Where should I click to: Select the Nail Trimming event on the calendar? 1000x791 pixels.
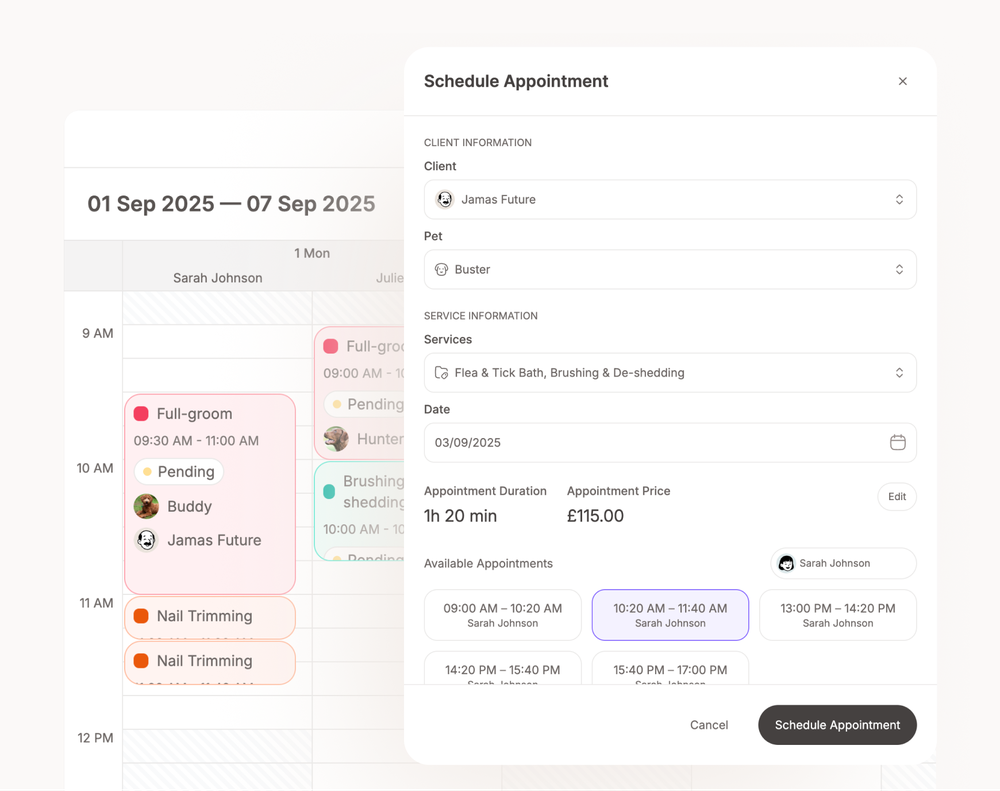210,617
